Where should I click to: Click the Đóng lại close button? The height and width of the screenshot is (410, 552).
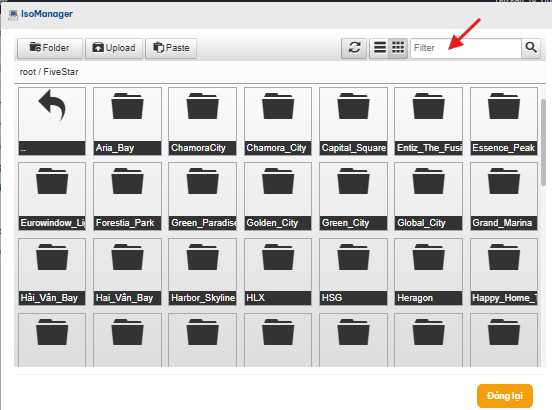pyautogui.click(x=505, y=396)
